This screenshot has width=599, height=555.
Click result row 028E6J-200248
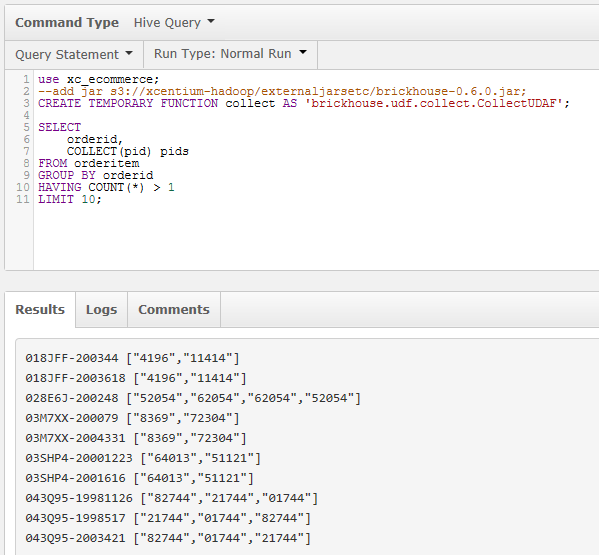[x=193, y=398]
